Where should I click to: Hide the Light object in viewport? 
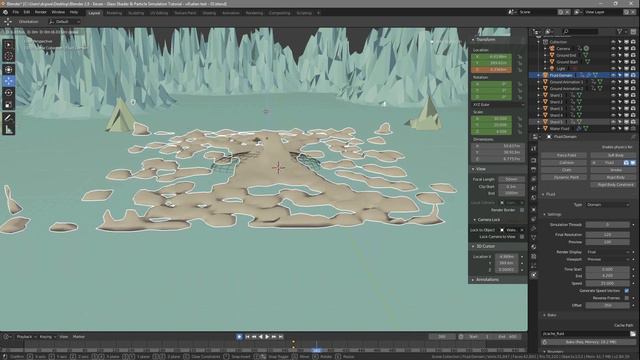coord(613,69)
